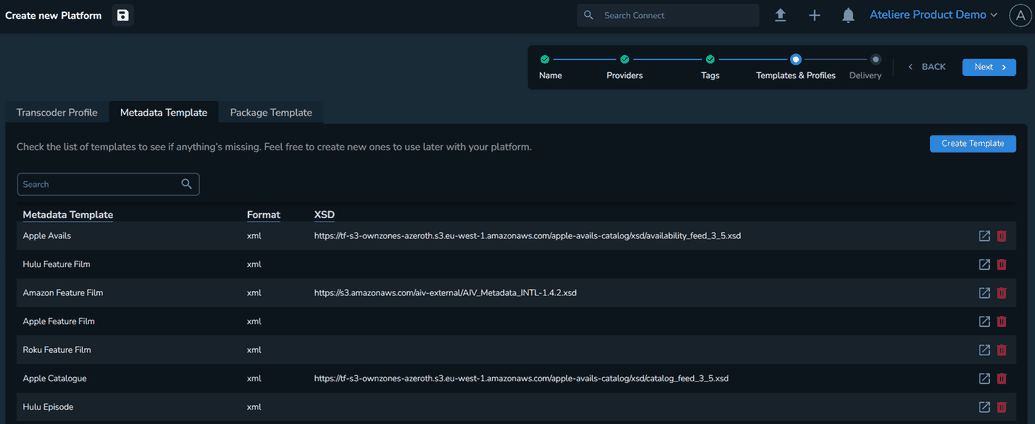
Task: Open the Hulu Feature Film template
Action: click(984, 264)
